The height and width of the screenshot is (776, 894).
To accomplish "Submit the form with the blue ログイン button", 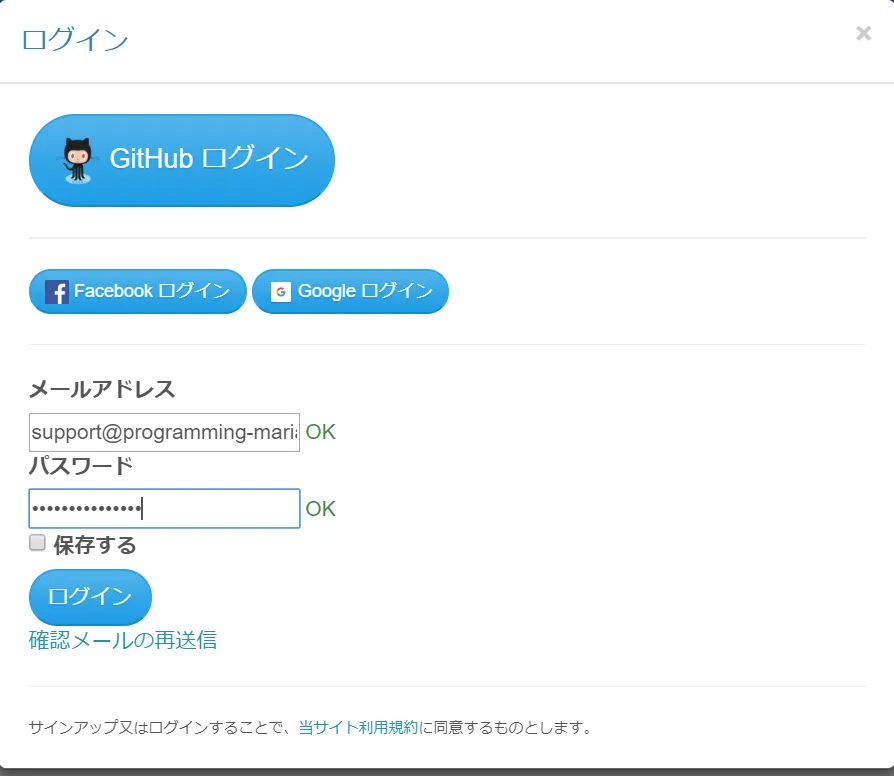I will pyautogui.click(x=90, y=597).
